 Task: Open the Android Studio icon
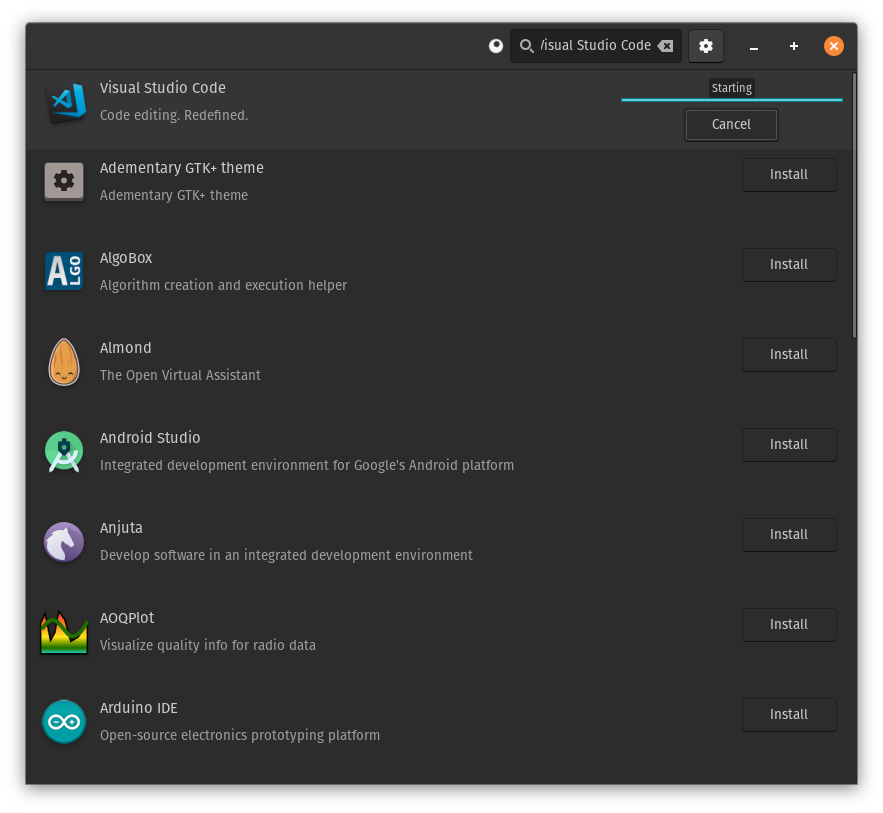pyautogui.click(x=64, y=451)
